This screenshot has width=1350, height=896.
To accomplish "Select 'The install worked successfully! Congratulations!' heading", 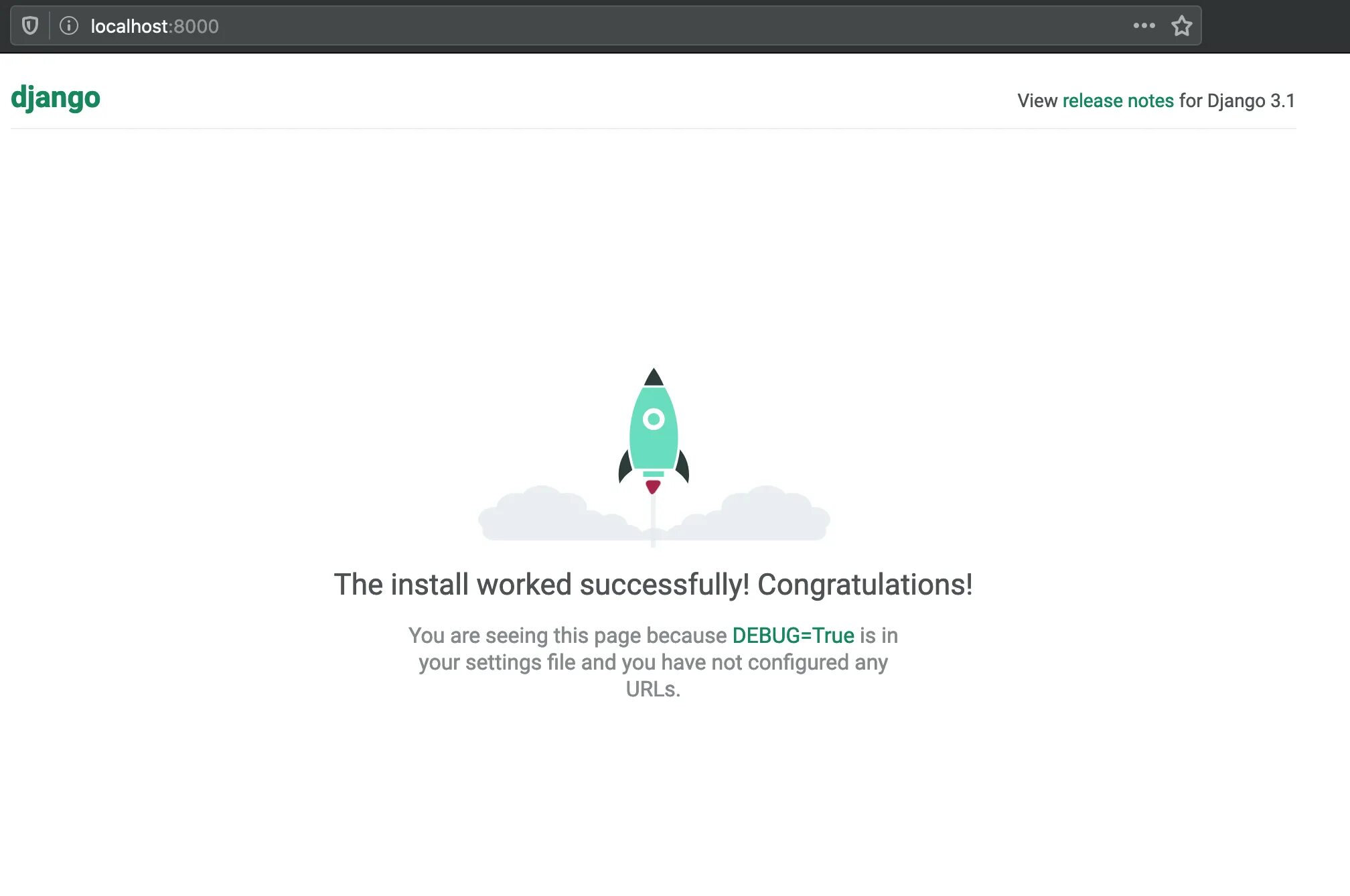I will coord(653,585).
